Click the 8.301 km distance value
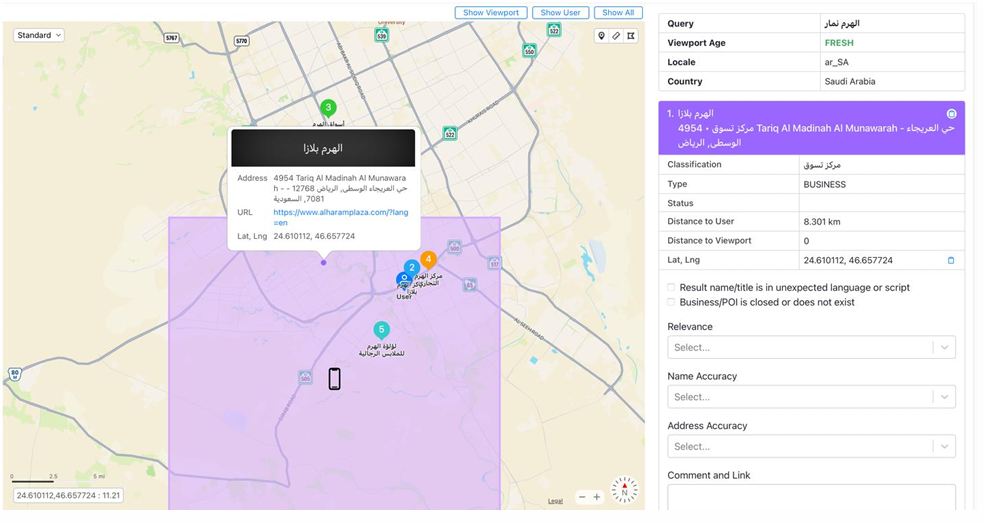The height and width of the screenshot is (524, 984). (822, 222)
